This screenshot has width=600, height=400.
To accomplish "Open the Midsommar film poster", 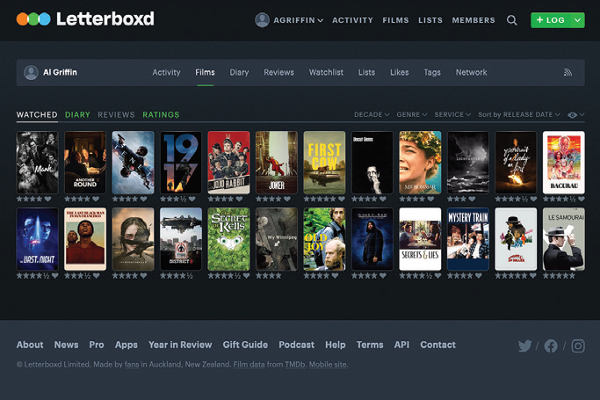I will 420,162.
